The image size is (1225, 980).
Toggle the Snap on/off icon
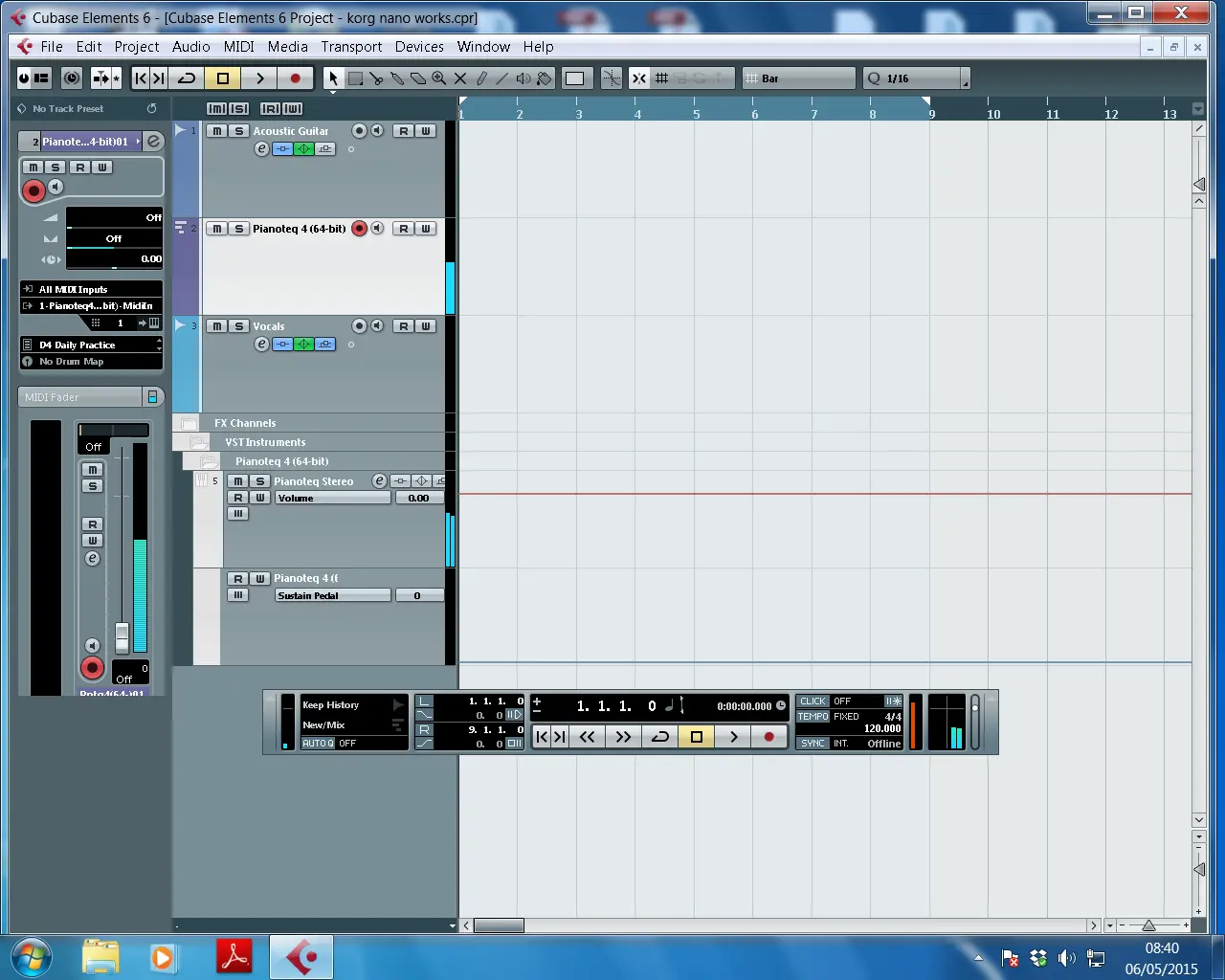point(639,78)
